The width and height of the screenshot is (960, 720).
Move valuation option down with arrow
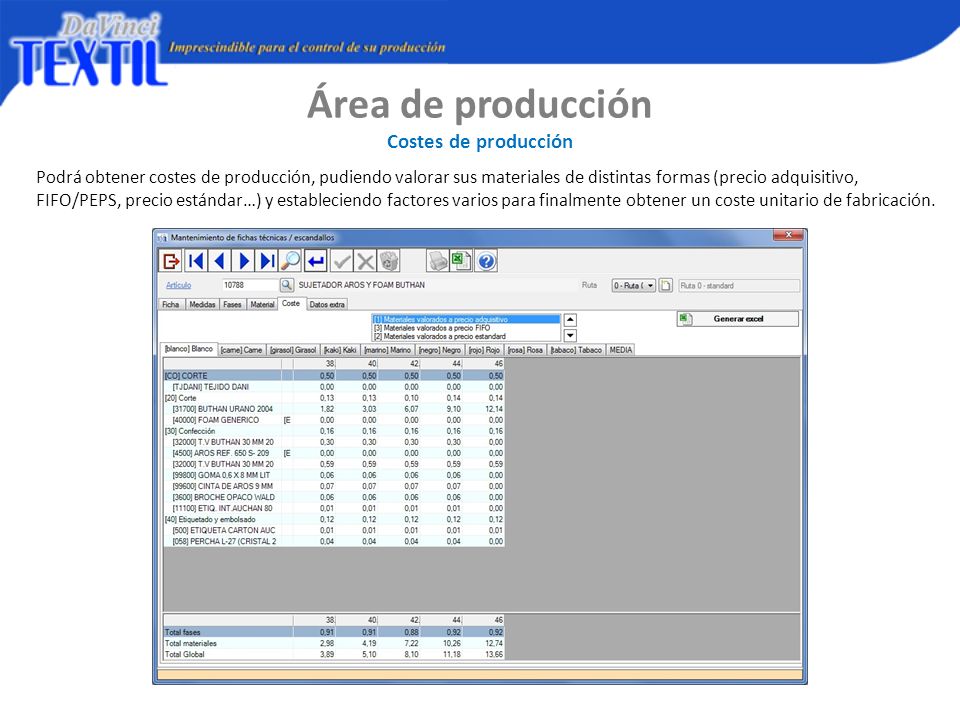pos(570,335)
